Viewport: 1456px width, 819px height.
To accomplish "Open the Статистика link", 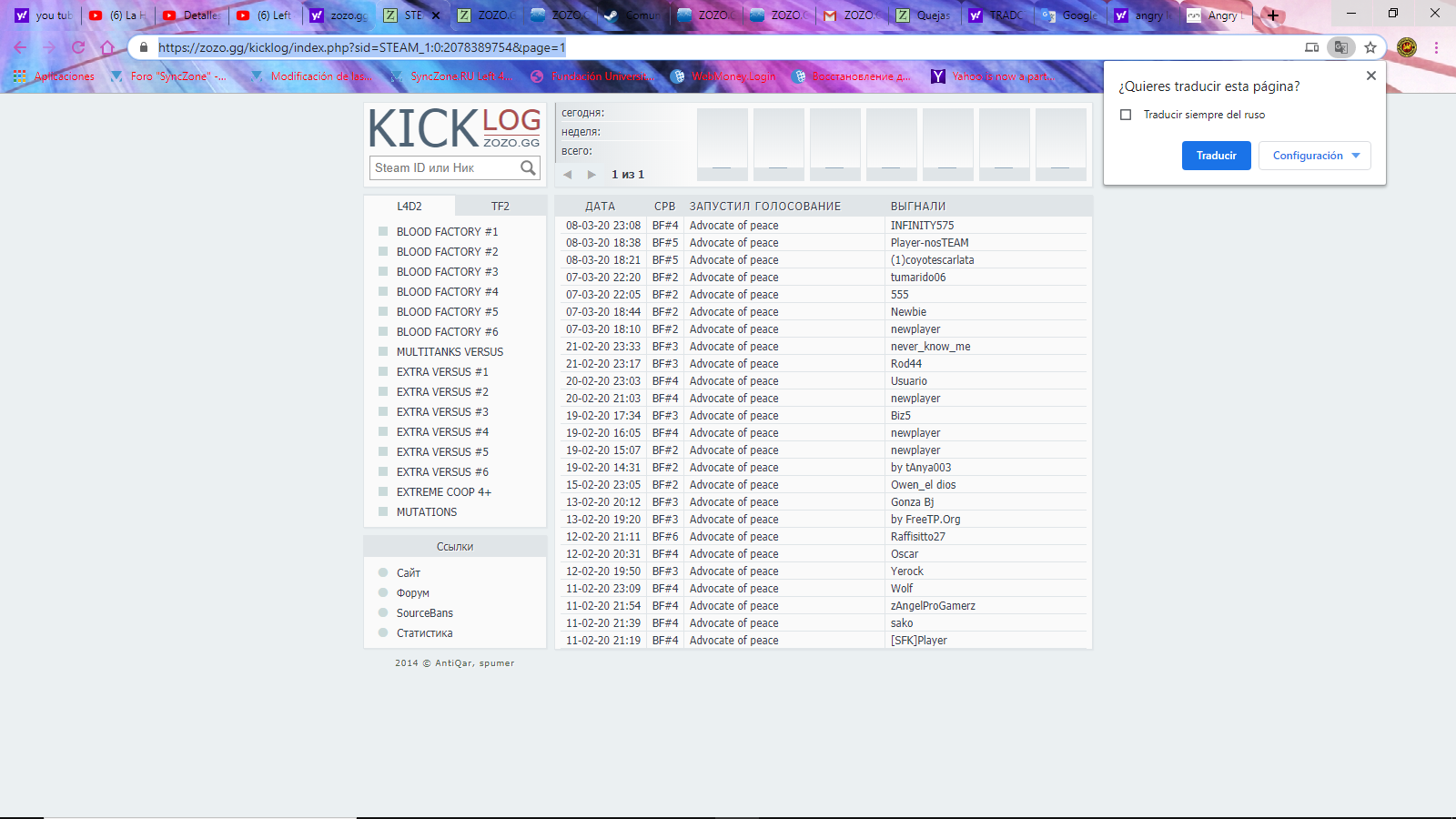I will coord(425,633).
